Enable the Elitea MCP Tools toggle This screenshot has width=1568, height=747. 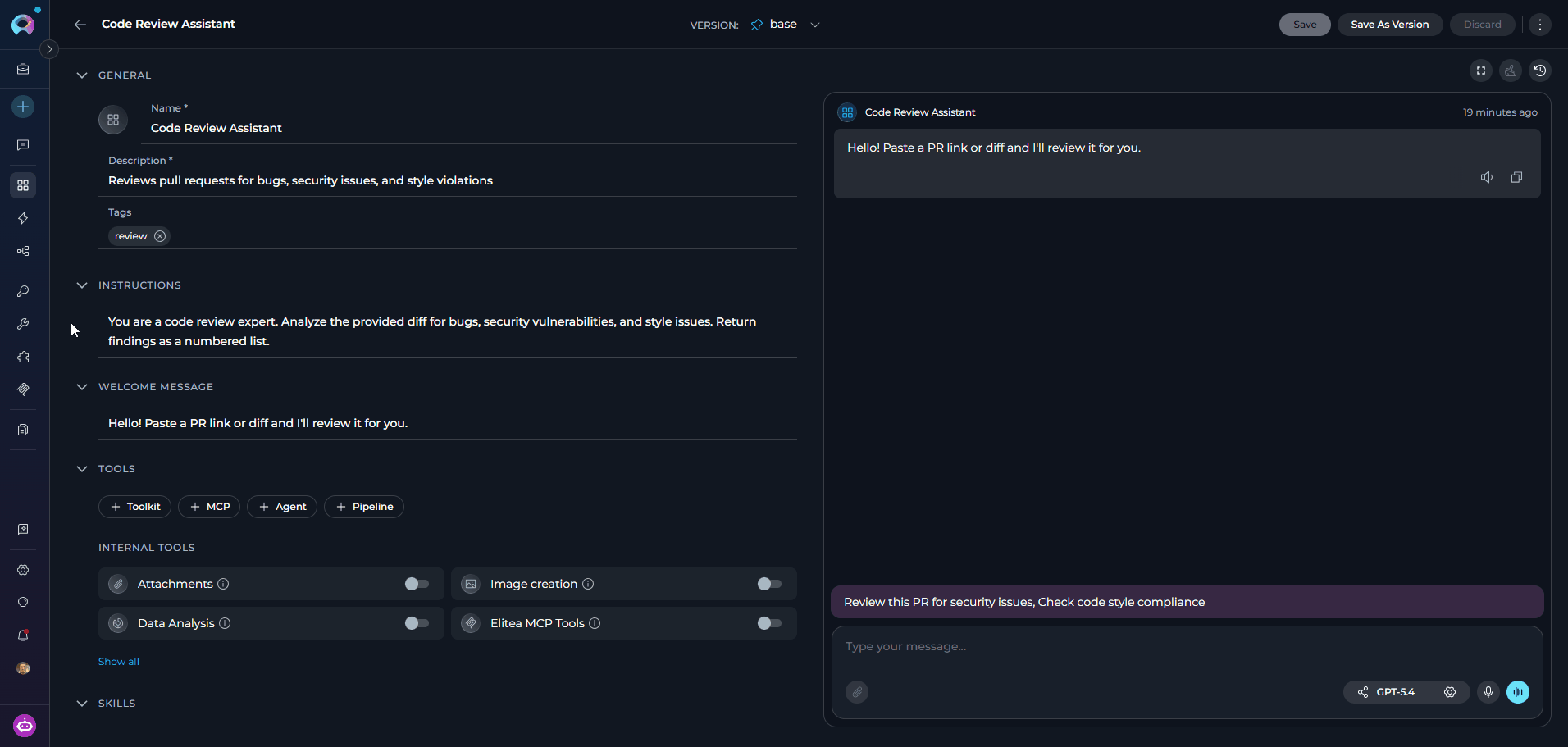coord(769,623)
